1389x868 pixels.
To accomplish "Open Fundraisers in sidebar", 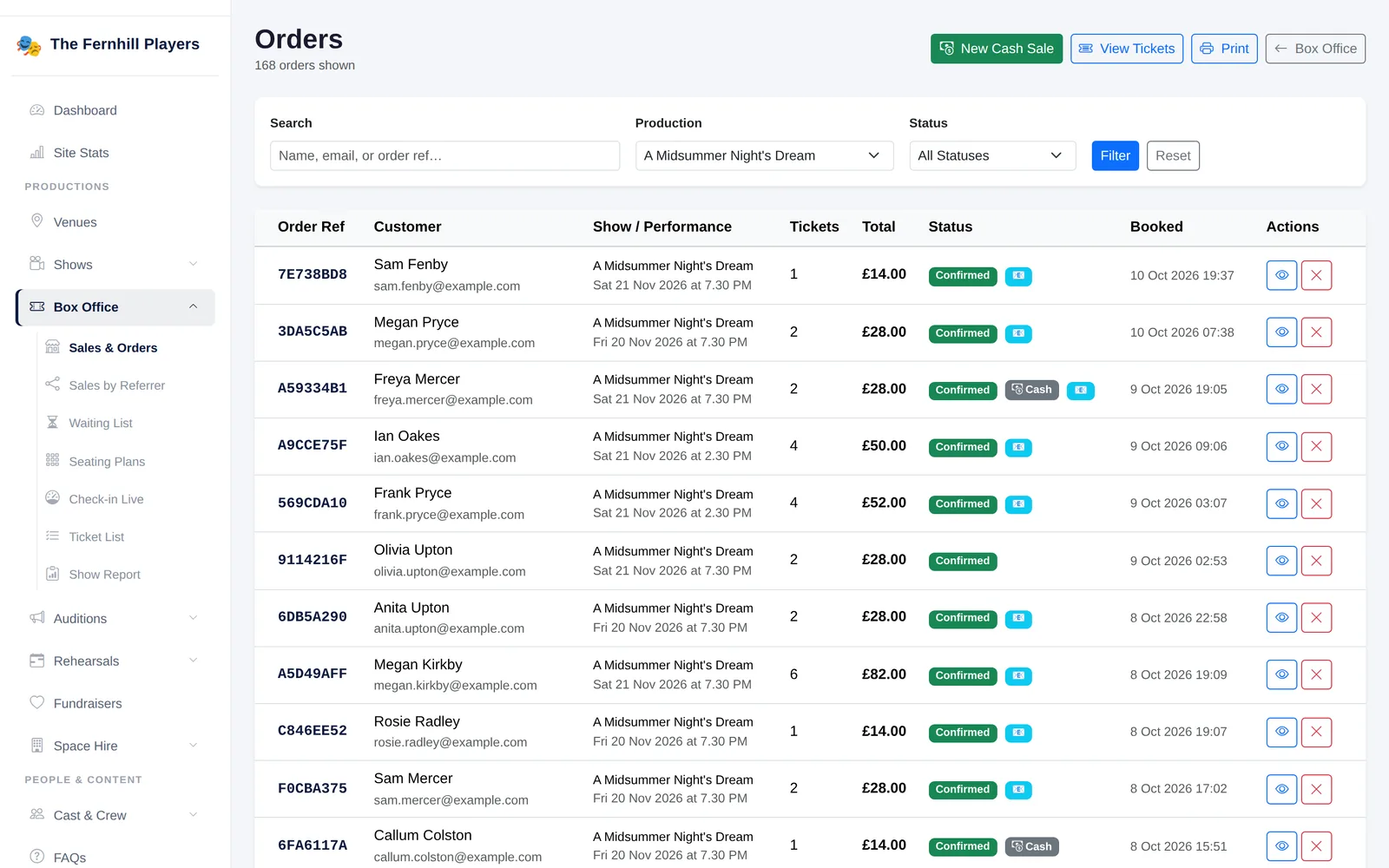I will [x=115, y=704].
